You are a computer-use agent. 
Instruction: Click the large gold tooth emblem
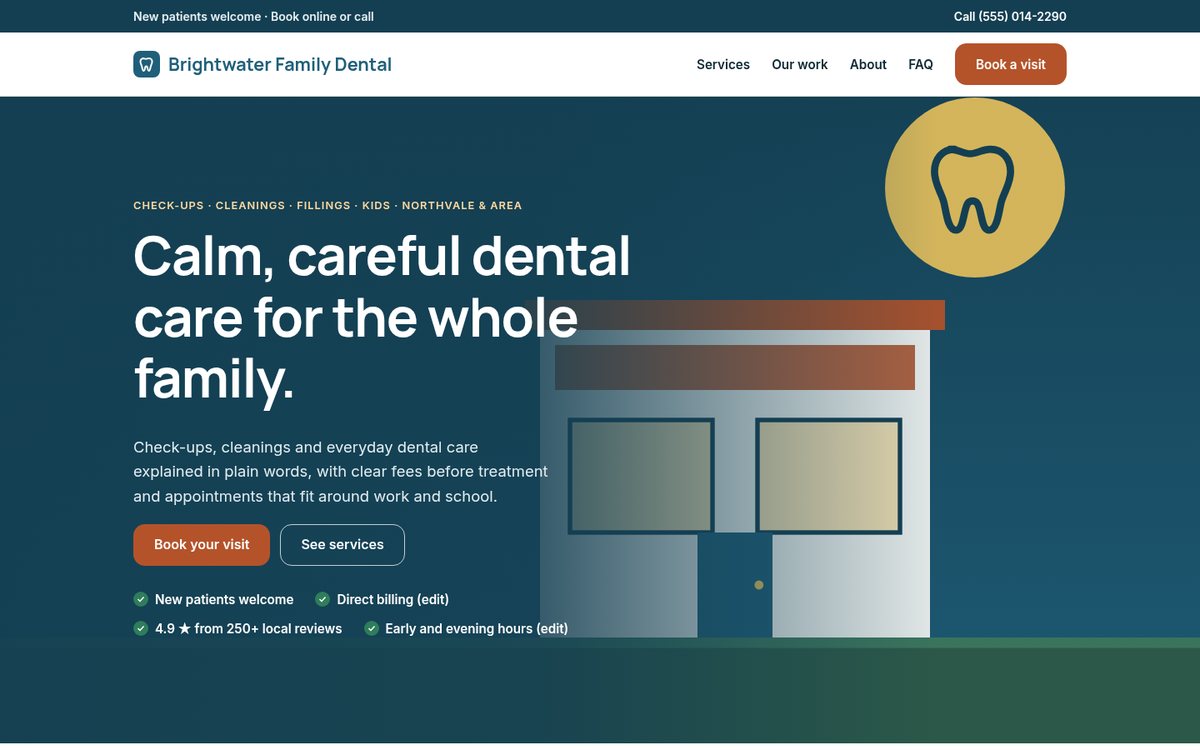(x=975, y=187)
